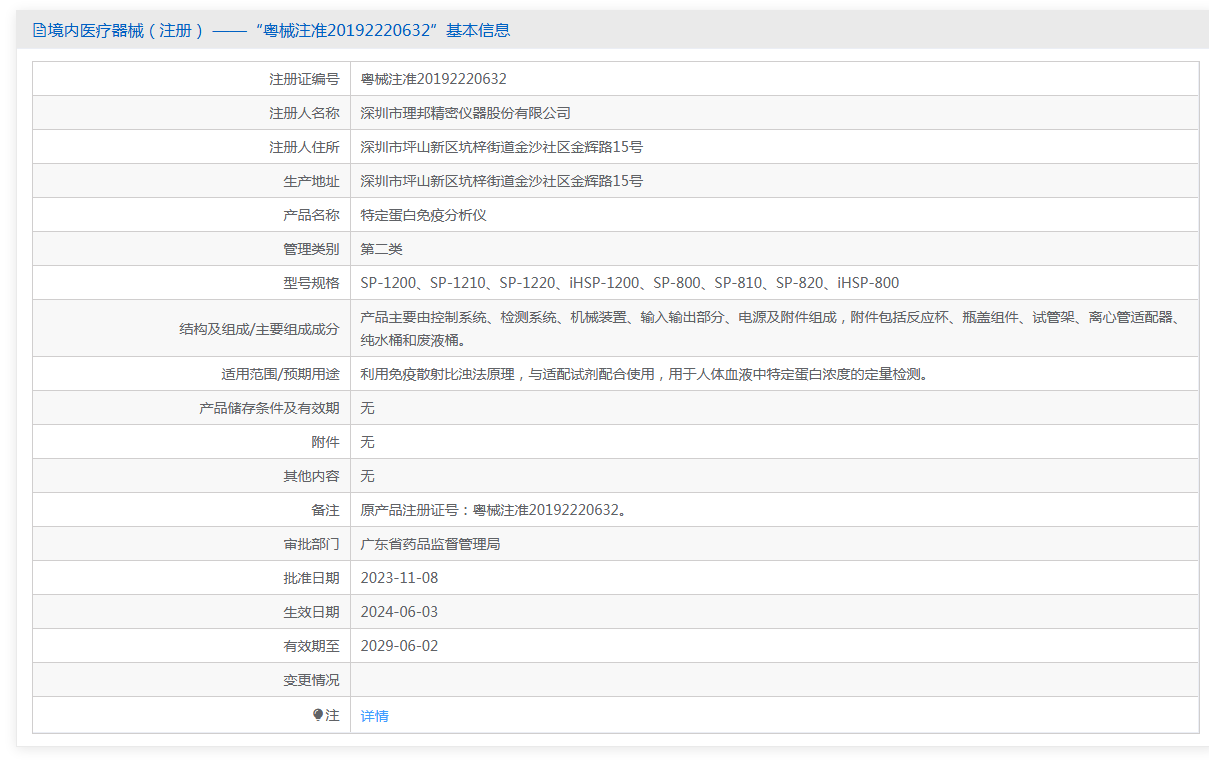
Task: Select the address value in the 生产地址 row
Action: [x=502, y=181]
